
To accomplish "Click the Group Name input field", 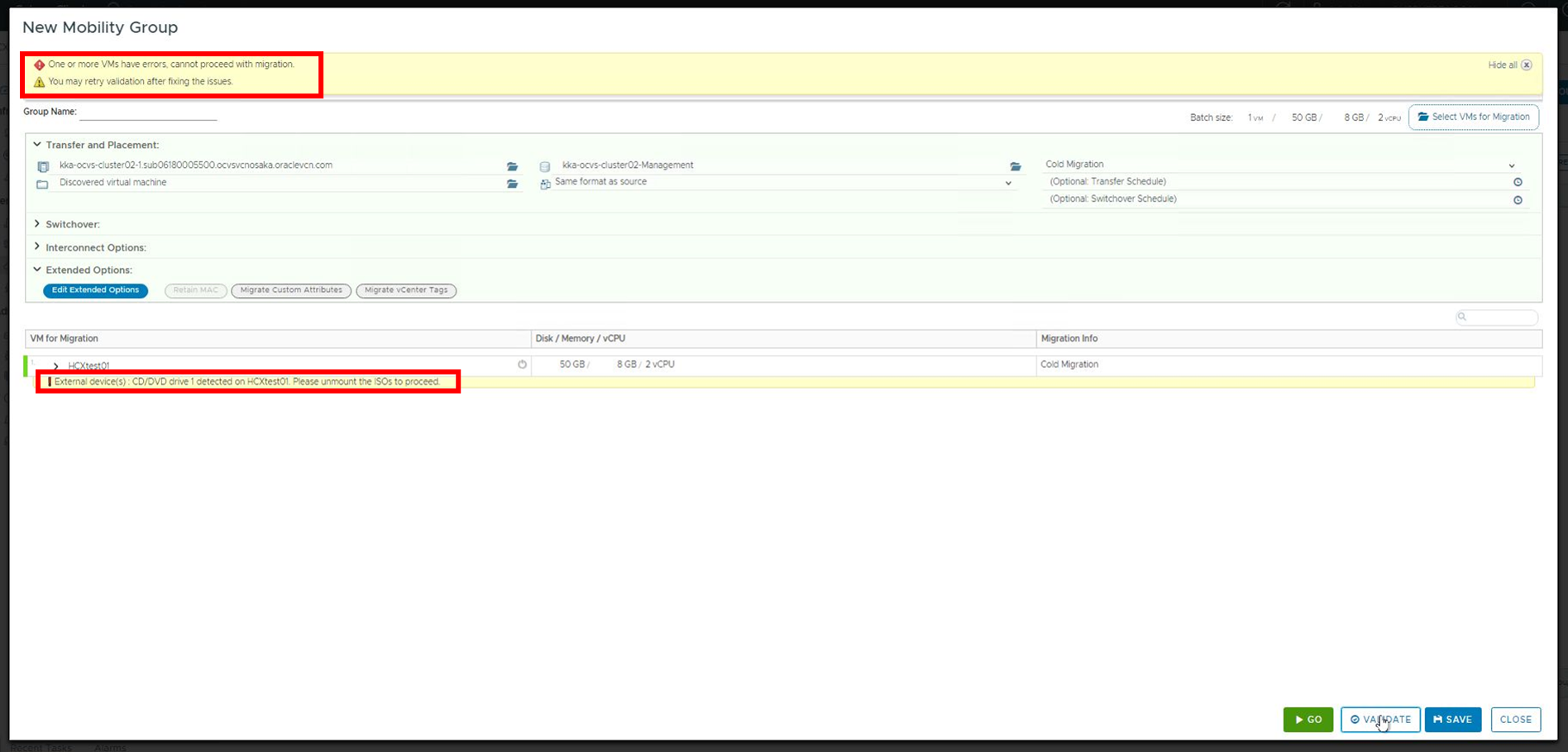I will [x=148, y=113].
